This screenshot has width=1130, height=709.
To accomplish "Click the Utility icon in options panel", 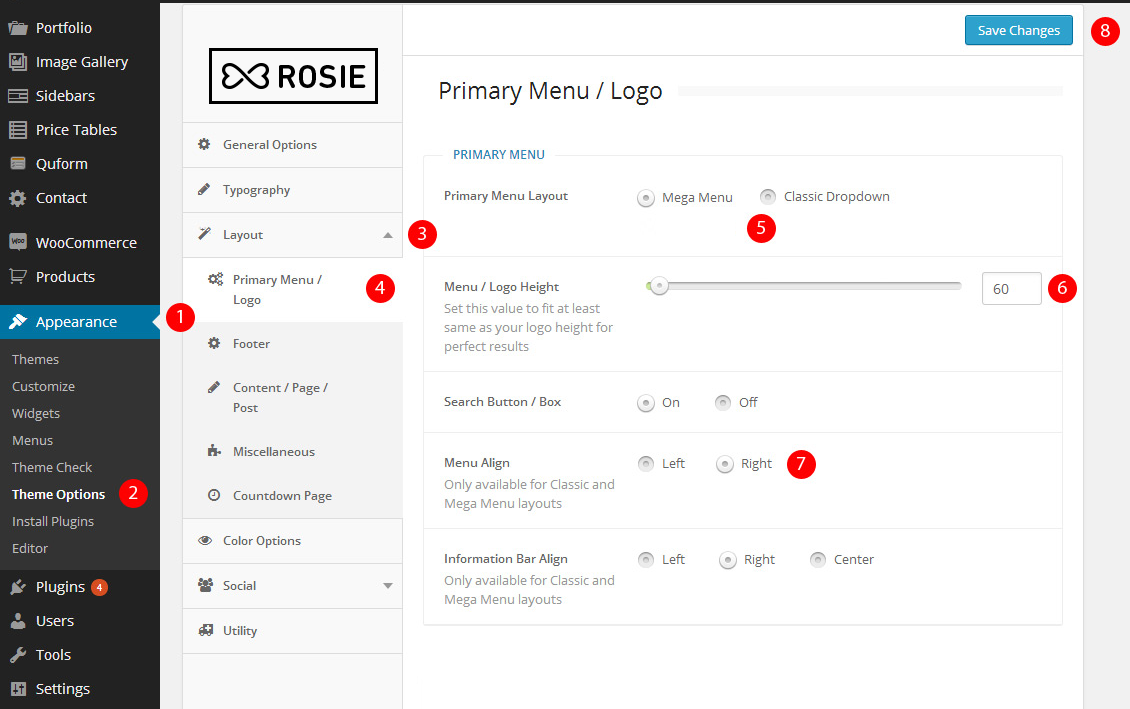I will coord(205,631).
